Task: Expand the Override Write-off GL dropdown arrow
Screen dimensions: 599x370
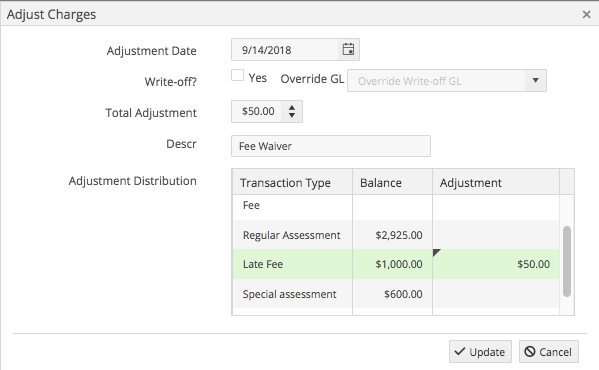Action: pos(536,80)
